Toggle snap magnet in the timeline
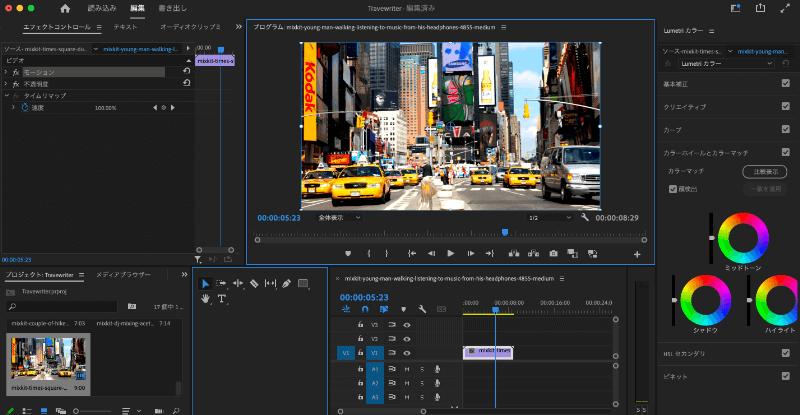 point(365,309)
